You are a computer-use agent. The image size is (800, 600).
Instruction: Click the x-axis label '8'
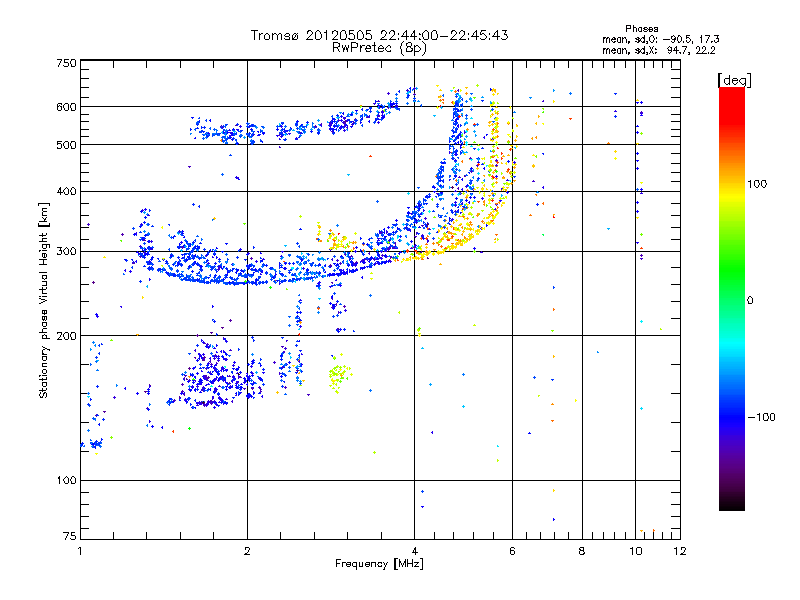[582, 551]
